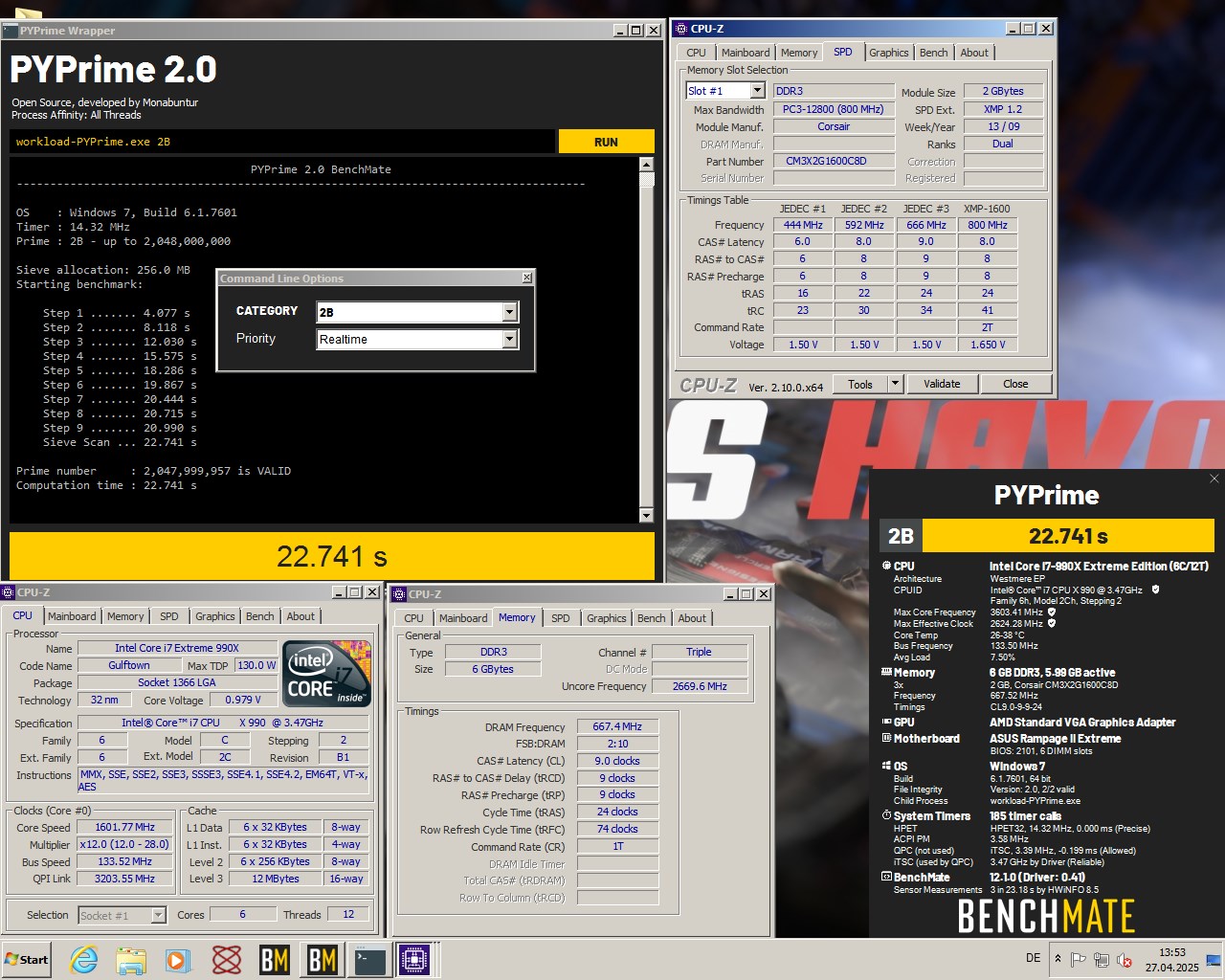Click the GPU icon in BenchMate panel
This screenshot has height=980, width=1225.
point(886,722)
